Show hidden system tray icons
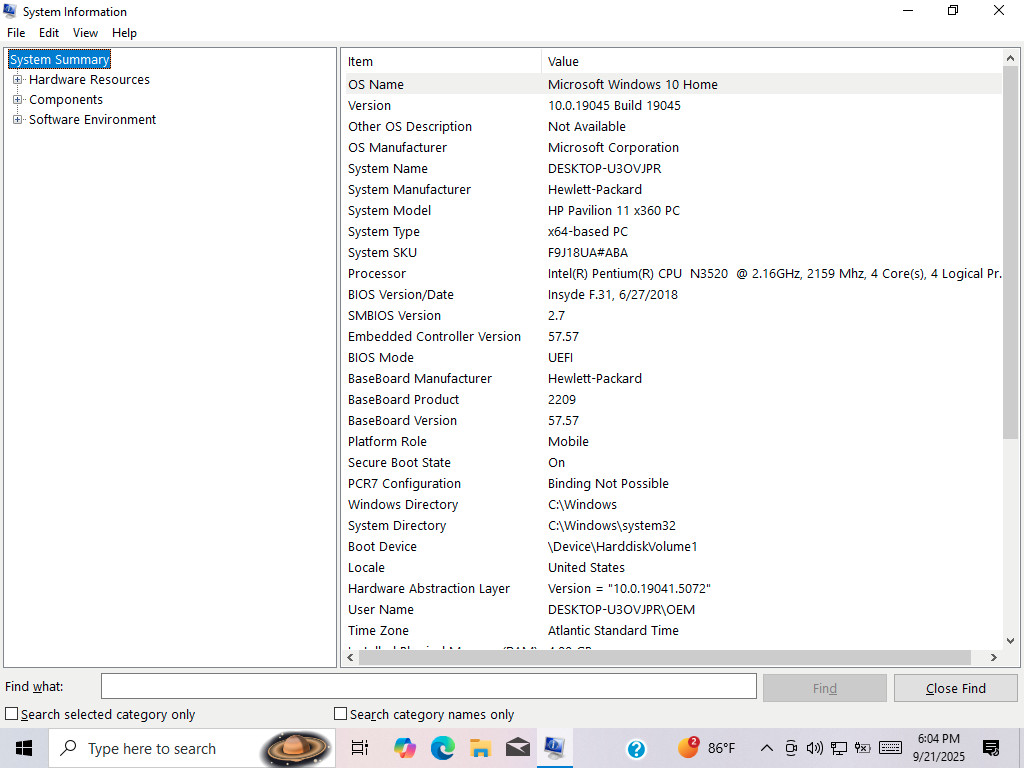 coord(767,748)
